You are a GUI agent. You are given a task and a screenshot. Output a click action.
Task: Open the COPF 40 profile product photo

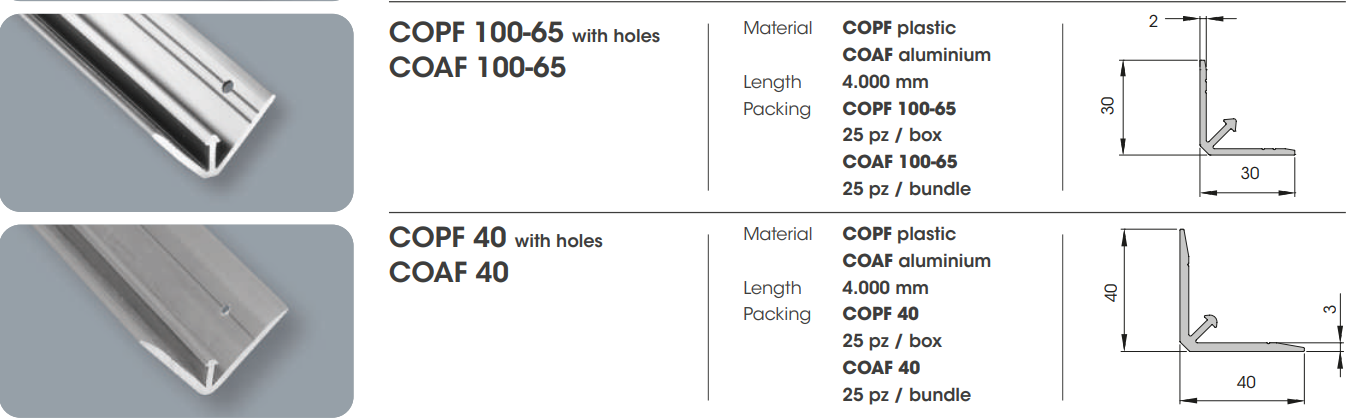click(x=176, y=320)
